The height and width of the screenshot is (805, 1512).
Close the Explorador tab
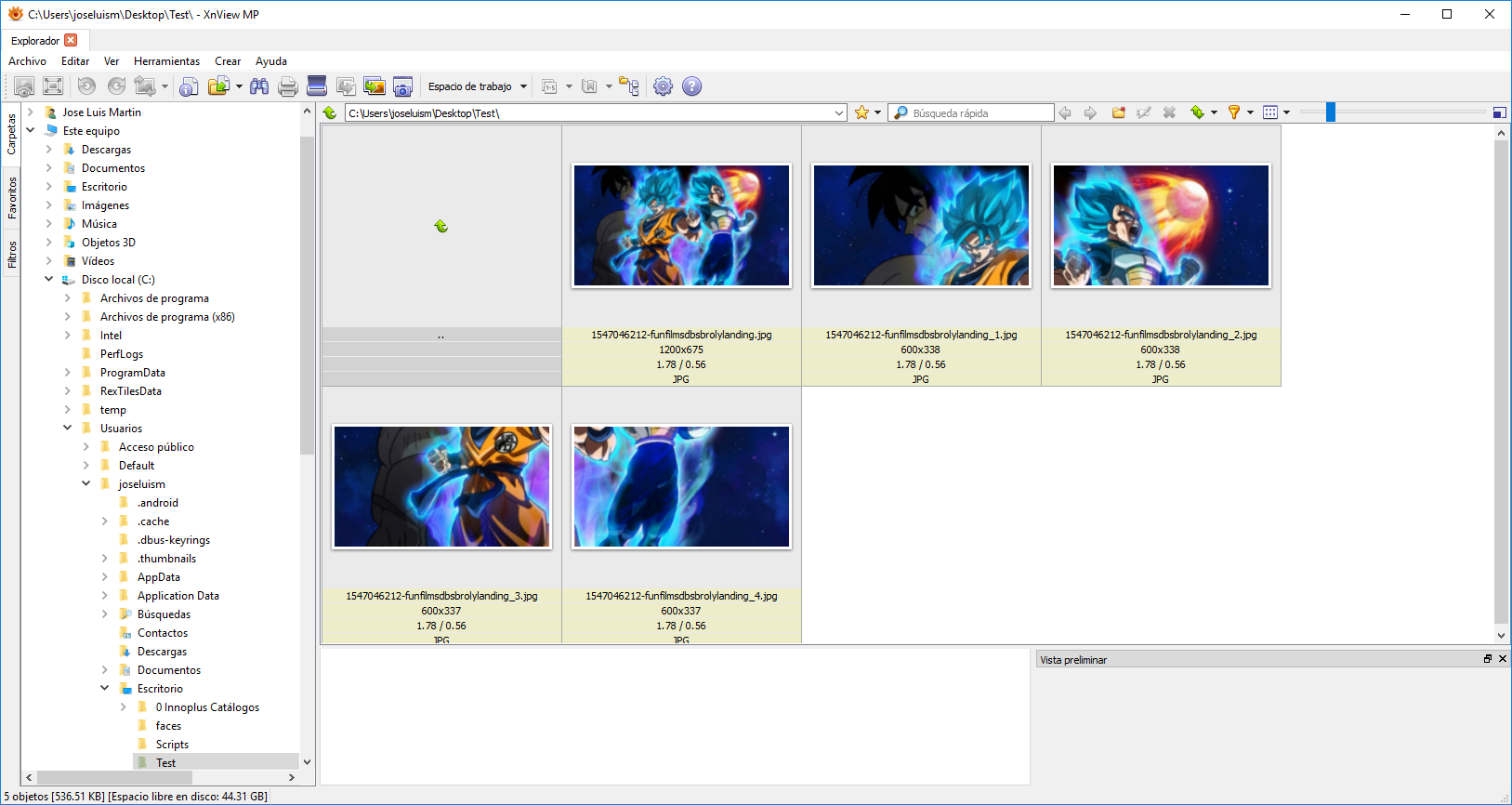[x=71, y=40]
